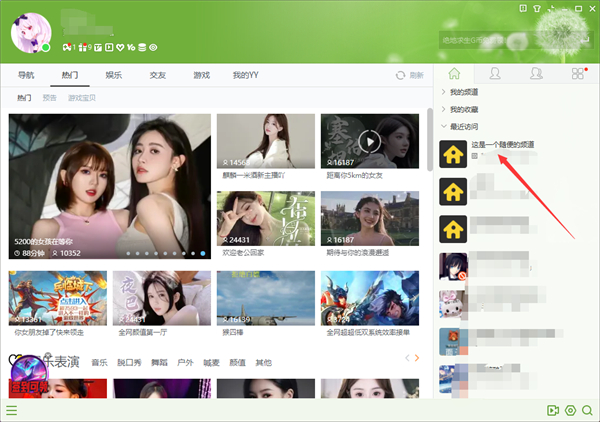Switch to the 我的YY tab
600x422 pixels.
(246, 75)
